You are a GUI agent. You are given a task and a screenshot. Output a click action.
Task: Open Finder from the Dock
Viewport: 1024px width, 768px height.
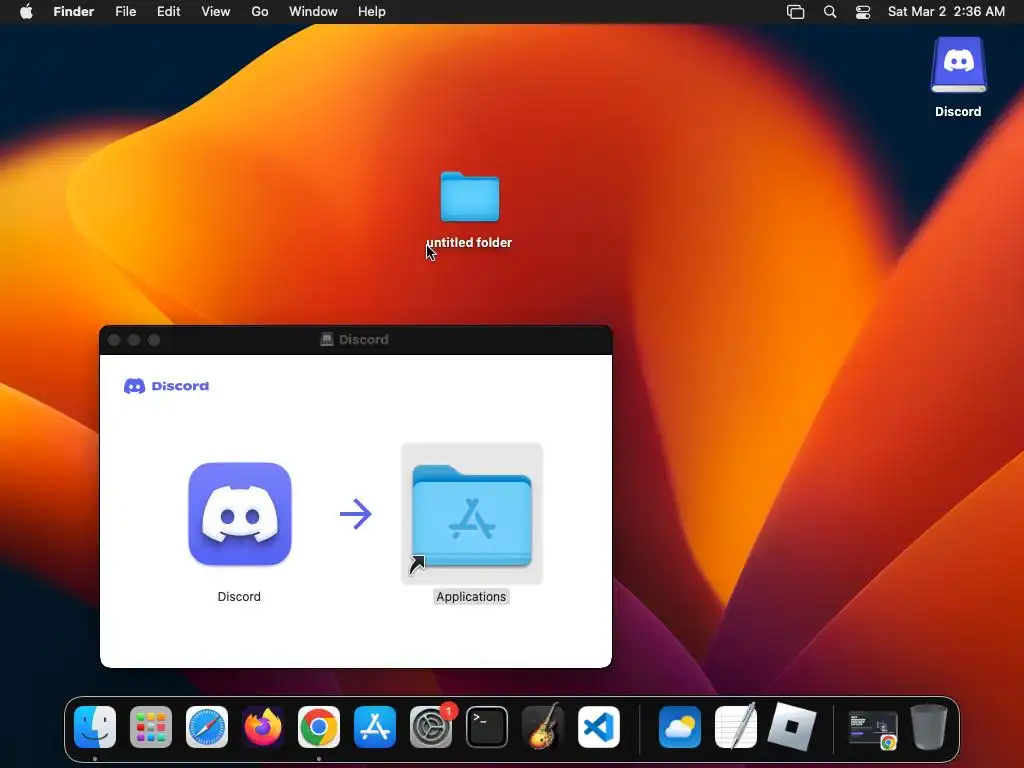95,727
